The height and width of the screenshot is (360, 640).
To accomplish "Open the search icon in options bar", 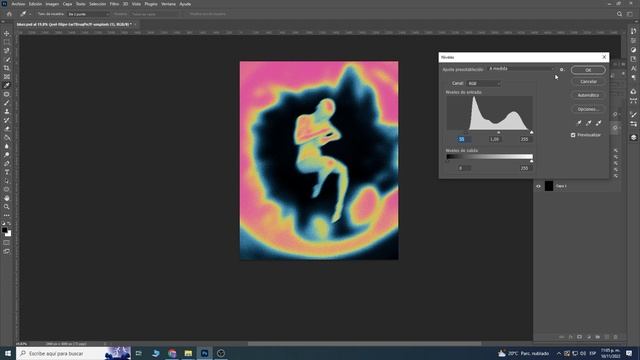I will [x=619, y=14].
